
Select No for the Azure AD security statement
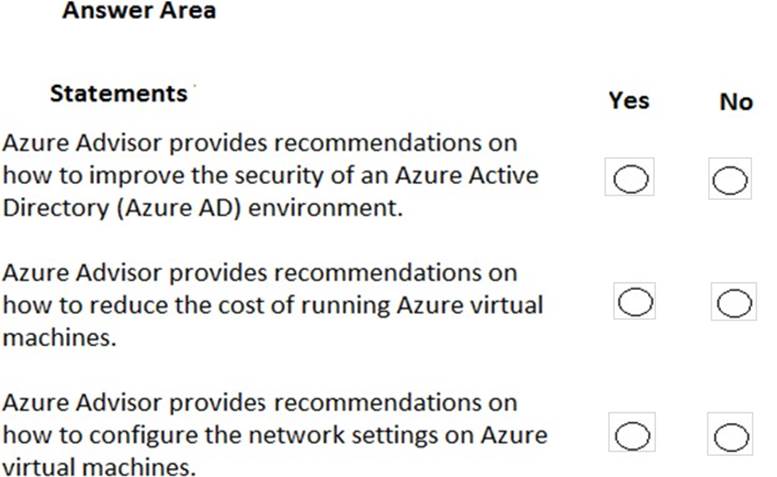tap(730, 180)
